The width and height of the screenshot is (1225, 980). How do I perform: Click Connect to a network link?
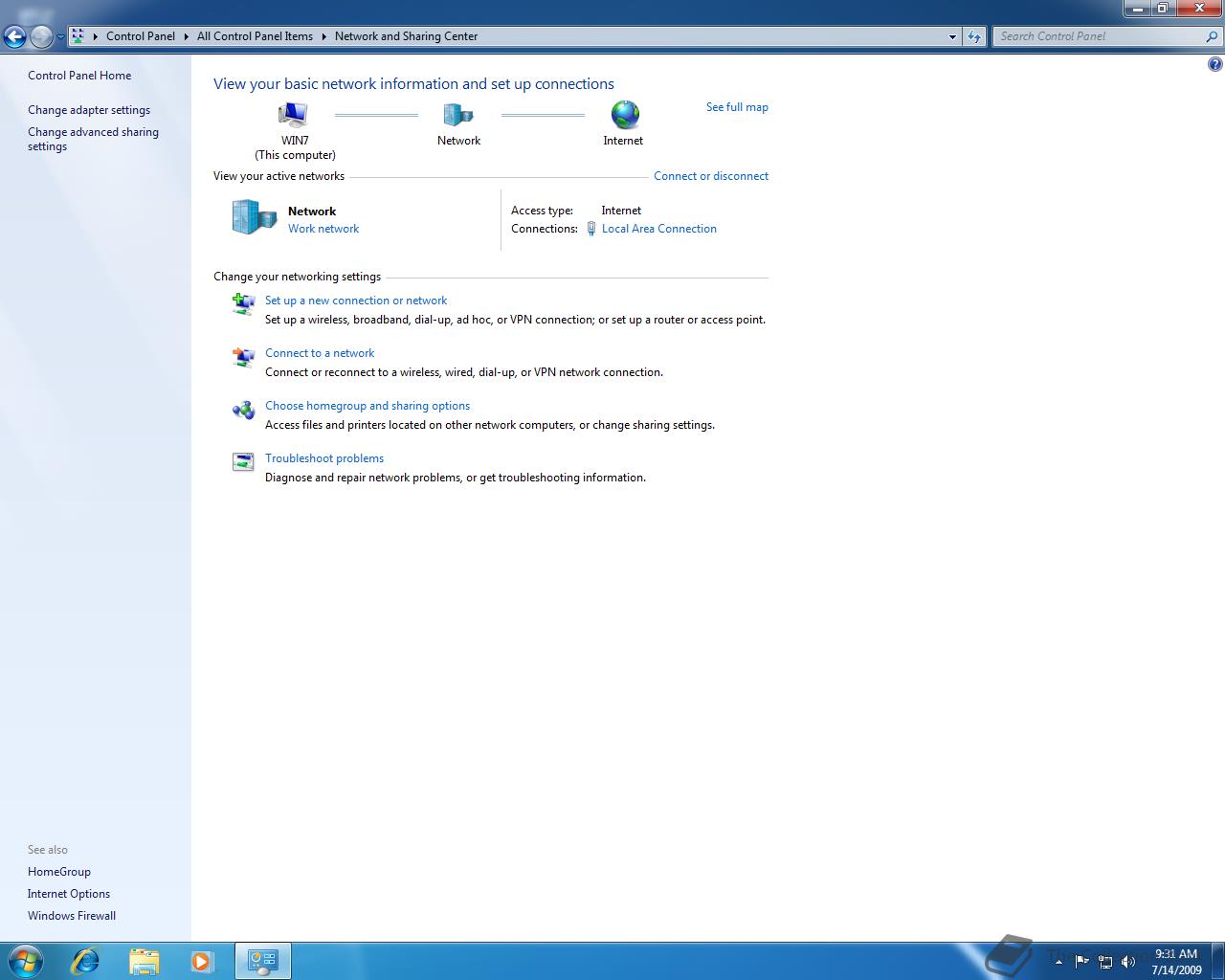(x=320, y=353)
